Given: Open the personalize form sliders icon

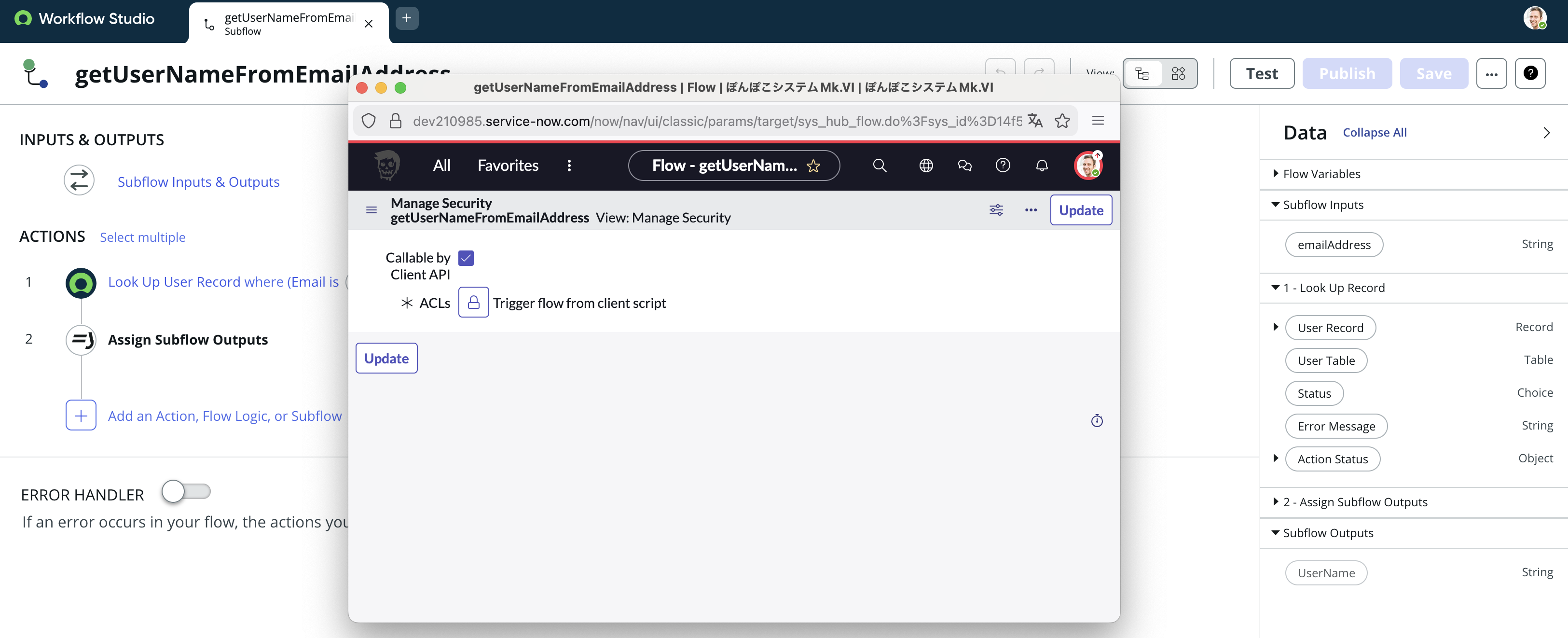Looking at the screenshot, I should coord(996,210).
